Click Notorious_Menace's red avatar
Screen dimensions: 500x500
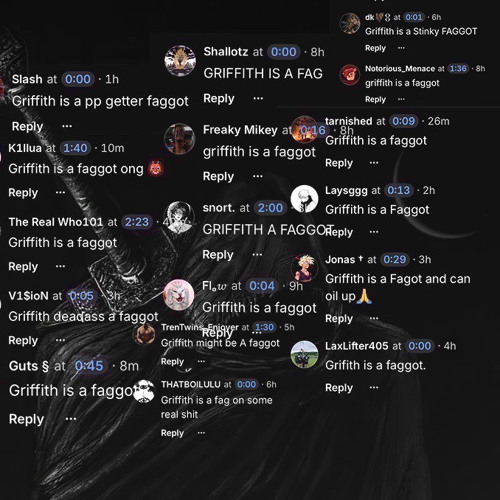[x=349, y=75]
